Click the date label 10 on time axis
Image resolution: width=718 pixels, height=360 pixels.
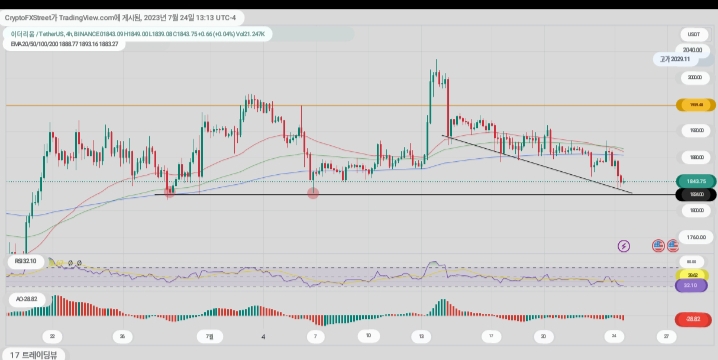click(368, 336)
